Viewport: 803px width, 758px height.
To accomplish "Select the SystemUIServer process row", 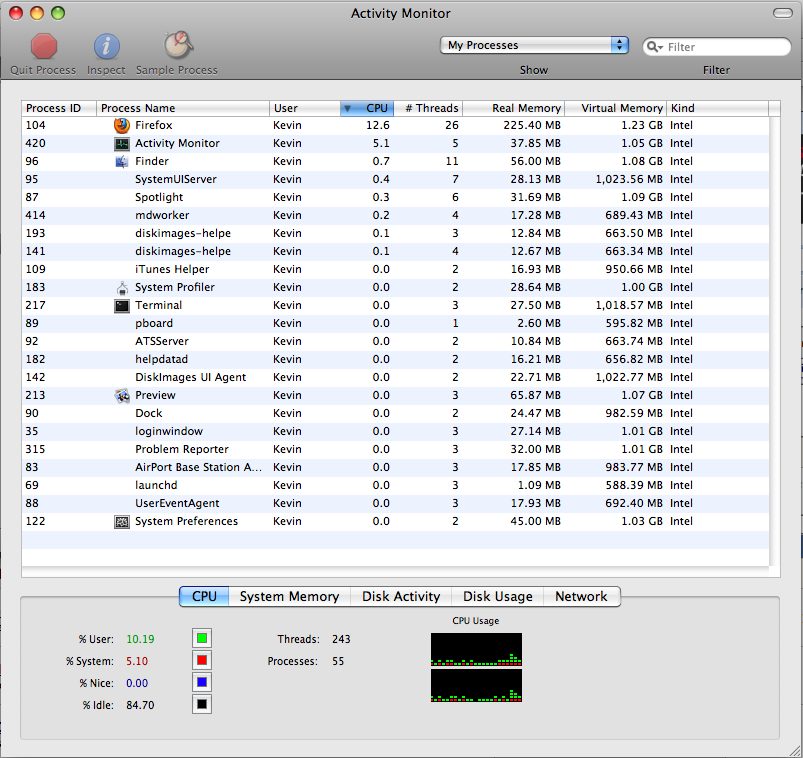I will pos(395,179).
